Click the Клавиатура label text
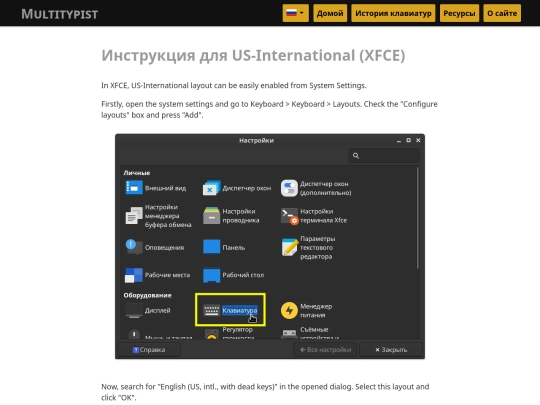The height and width of the screenshot is (405, 540). 240,310
